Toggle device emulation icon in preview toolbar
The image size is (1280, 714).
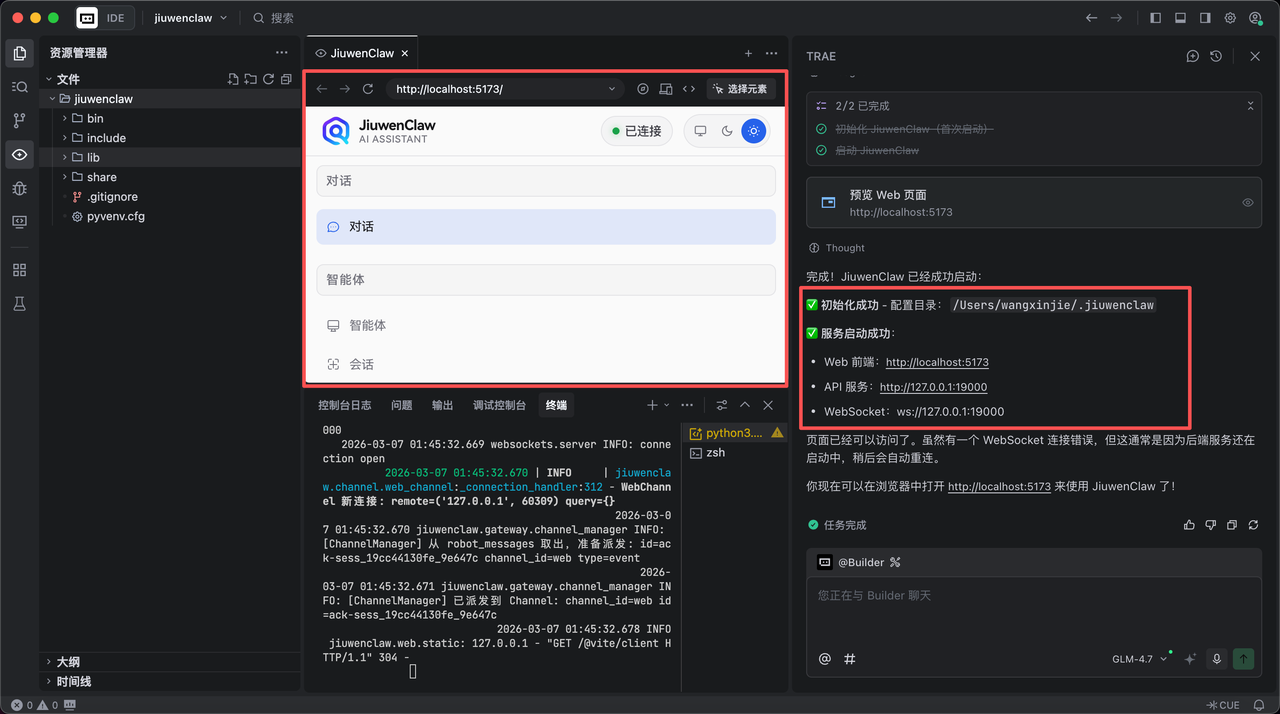coord(666,89)
